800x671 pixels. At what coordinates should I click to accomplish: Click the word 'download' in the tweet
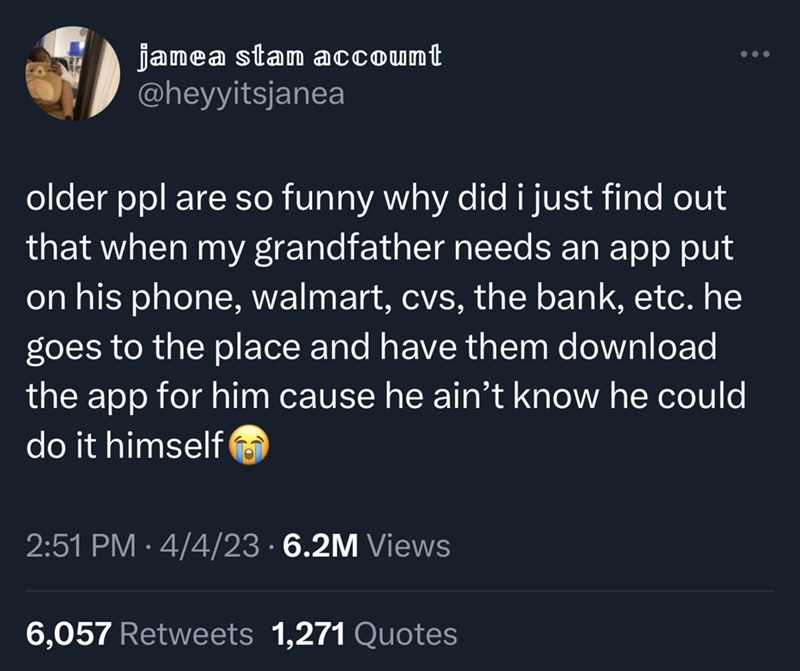pos(628,348)
